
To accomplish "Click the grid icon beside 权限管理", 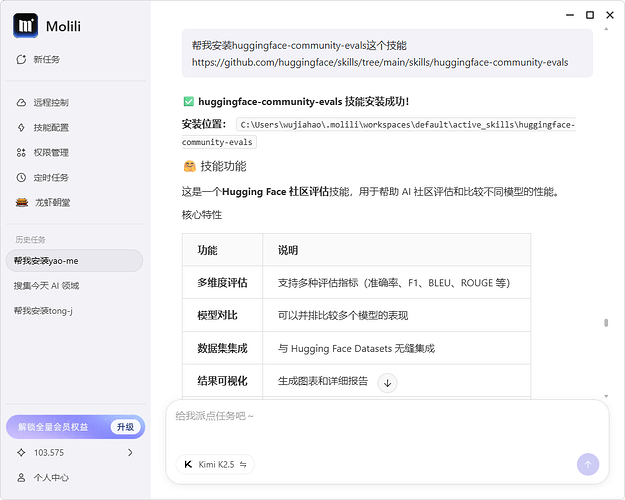I will point(21,153).
